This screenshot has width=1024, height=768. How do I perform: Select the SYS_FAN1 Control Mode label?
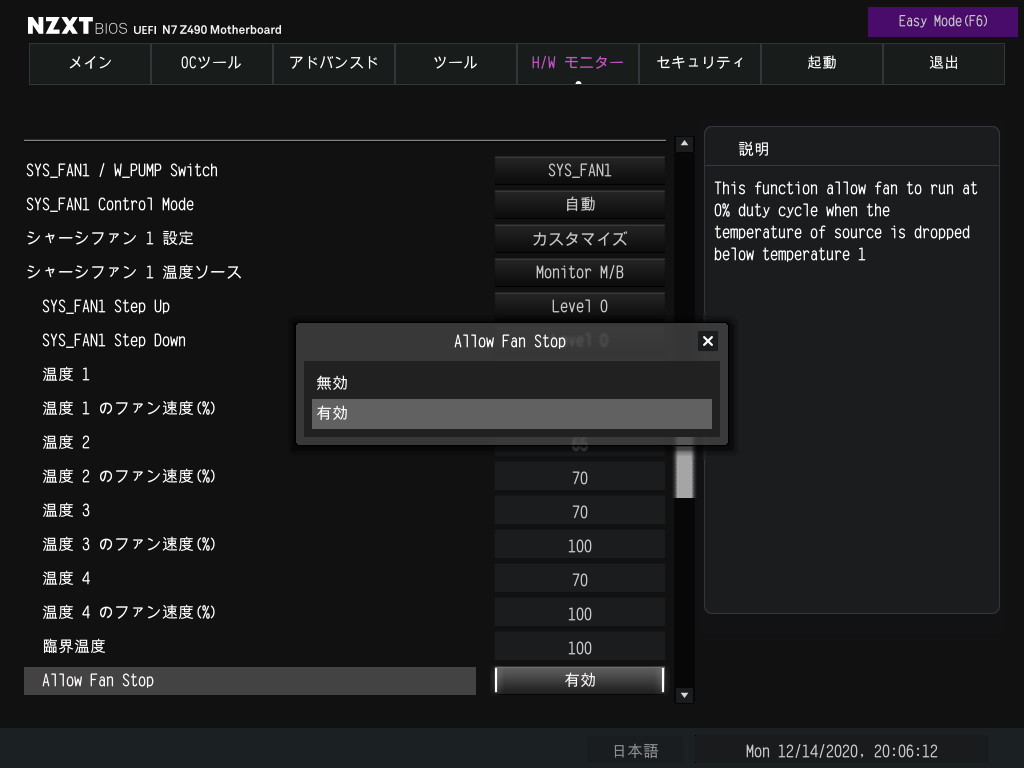110,204
